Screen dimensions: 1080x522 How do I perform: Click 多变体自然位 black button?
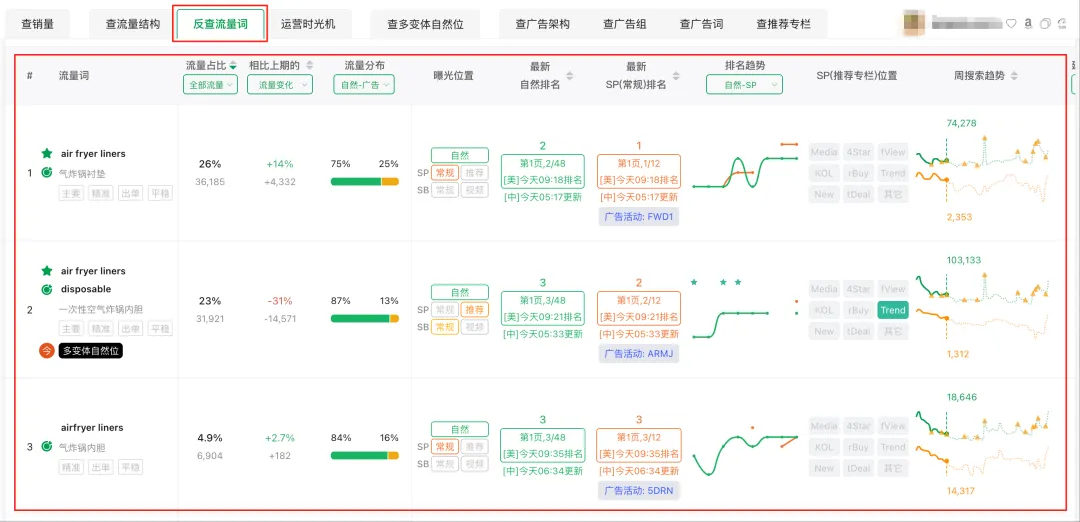[x=91, y=351]
